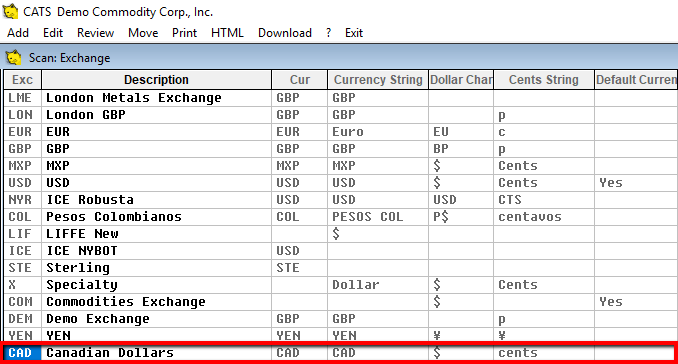Click the Default Currency column header
The height and width of the screenshot is (364, 678).
(x=636, y=80)
